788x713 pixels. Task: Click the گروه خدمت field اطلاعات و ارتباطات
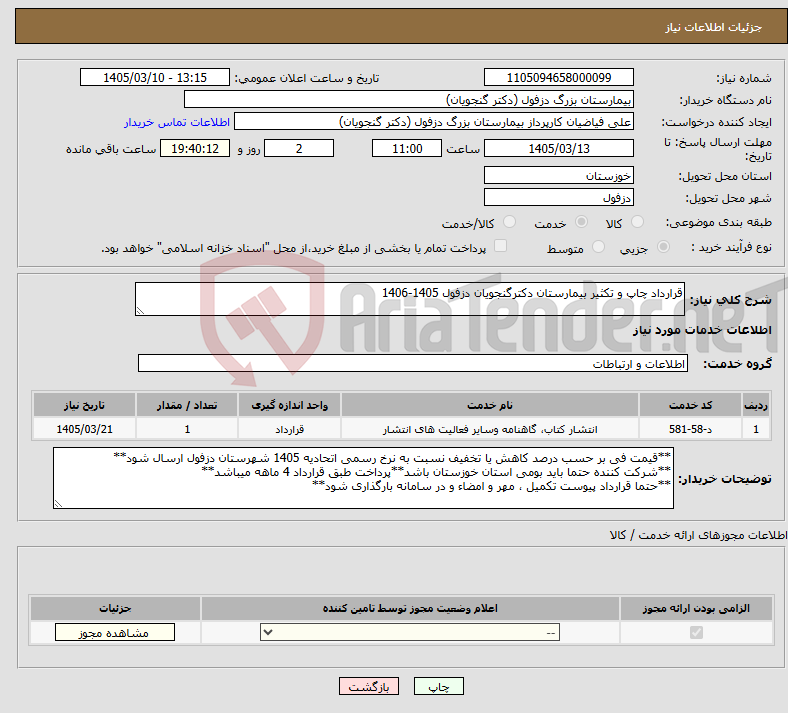[413, 363]
